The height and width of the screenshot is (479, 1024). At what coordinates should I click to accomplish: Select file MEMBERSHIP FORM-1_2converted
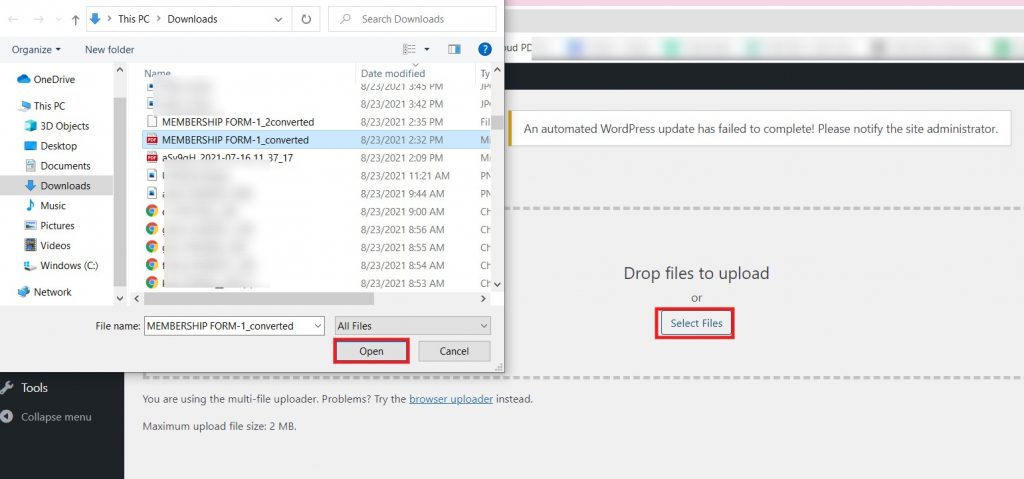tap(238, 122)
